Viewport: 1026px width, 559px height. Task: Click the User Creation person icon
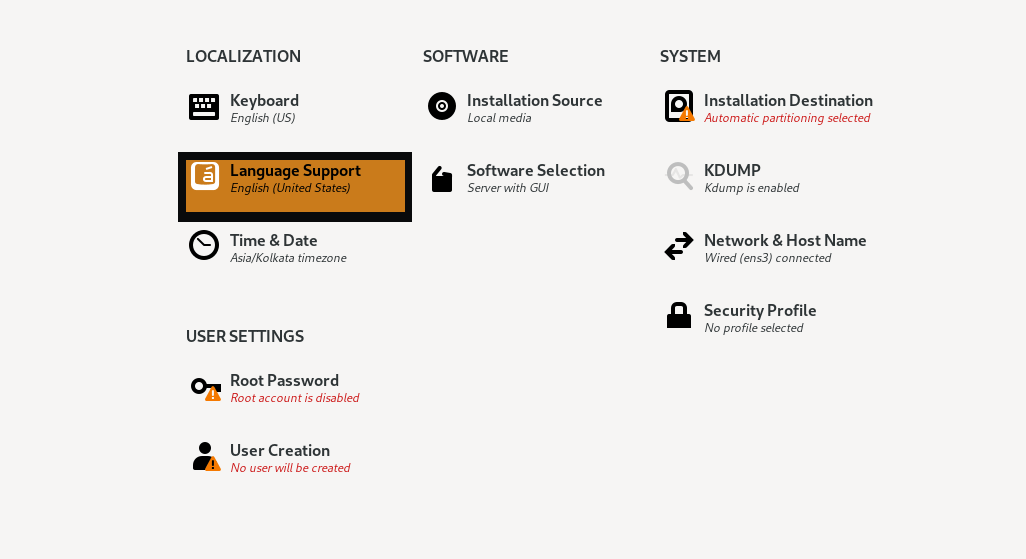204,456
